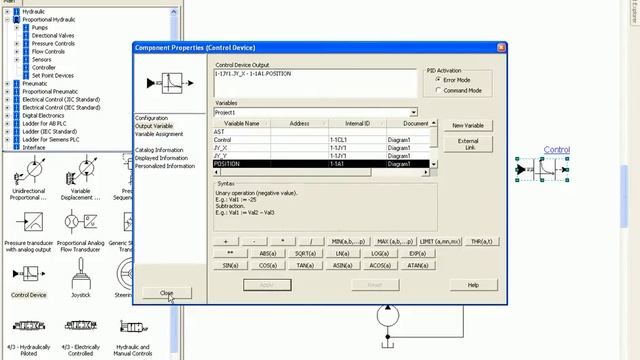
Task: Choose the 4/3 Hydraulically Piloted valve icon
Action: point(29,326)
